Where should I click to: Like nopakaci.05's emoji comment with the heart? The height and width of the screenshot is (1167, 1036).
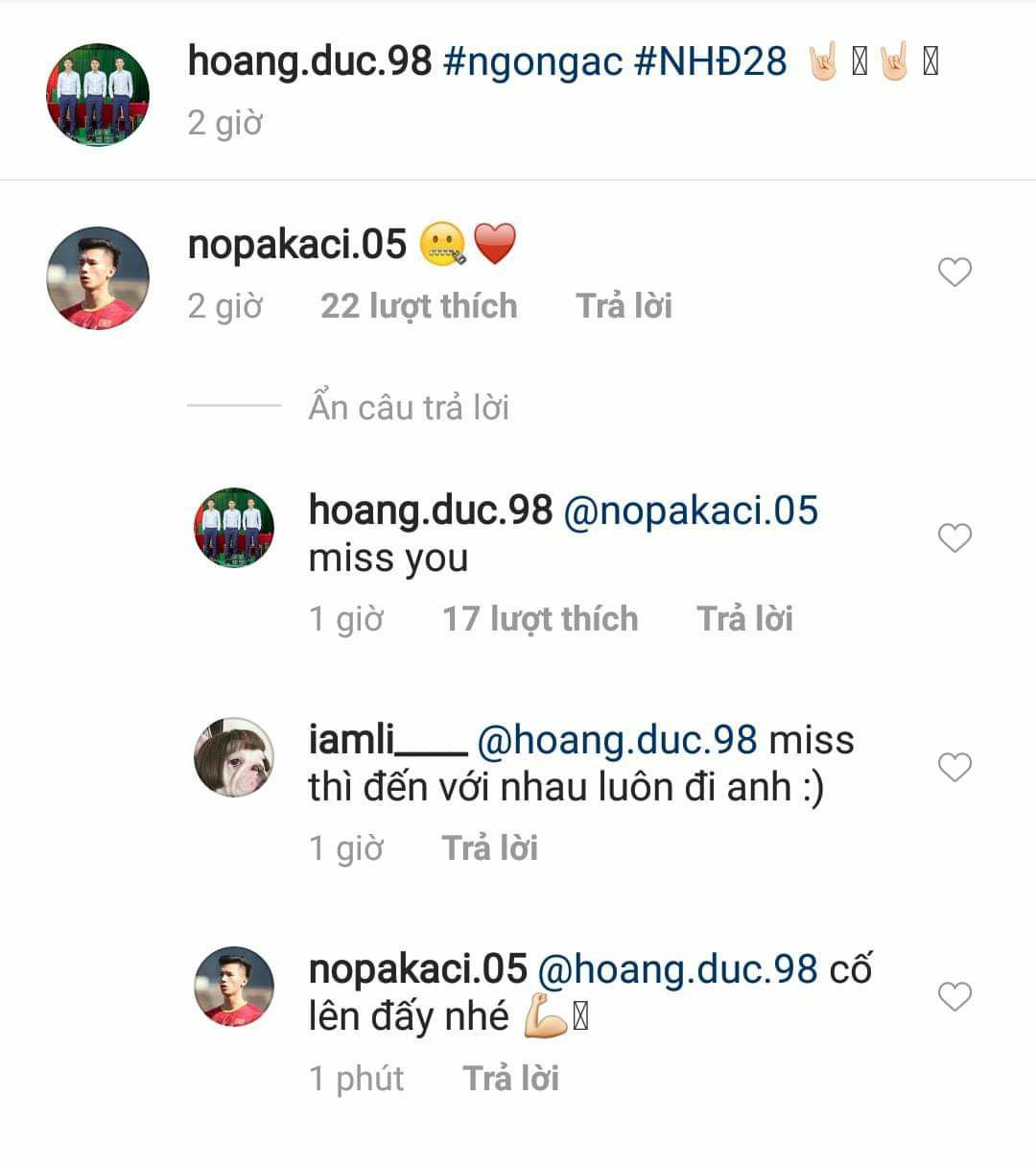pos(954,273)
